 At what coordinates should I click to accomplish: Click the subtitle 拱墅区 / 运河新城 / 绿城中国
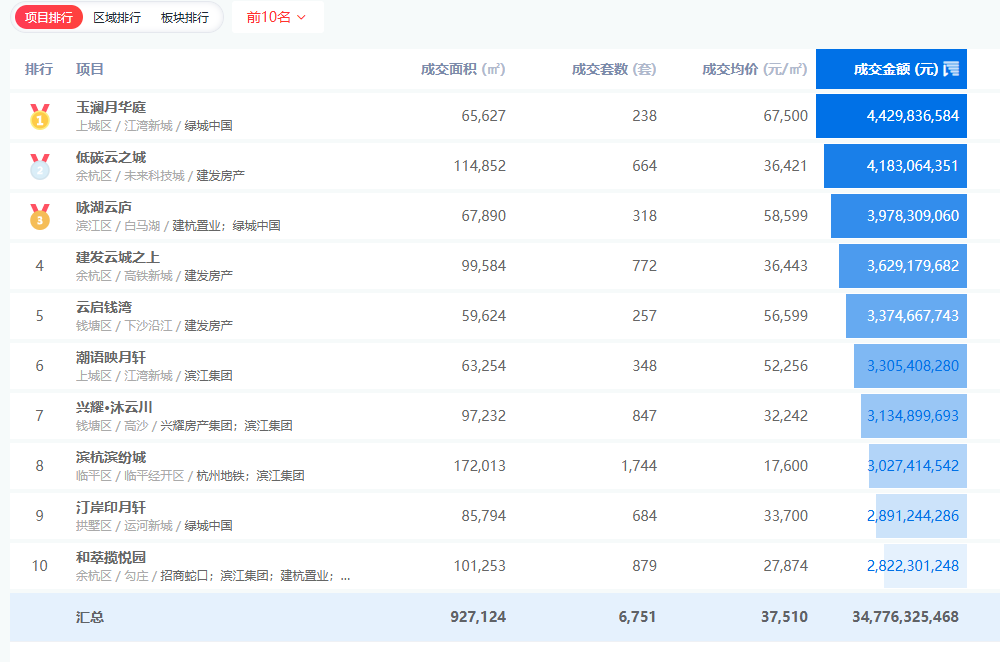pos(154,526)
